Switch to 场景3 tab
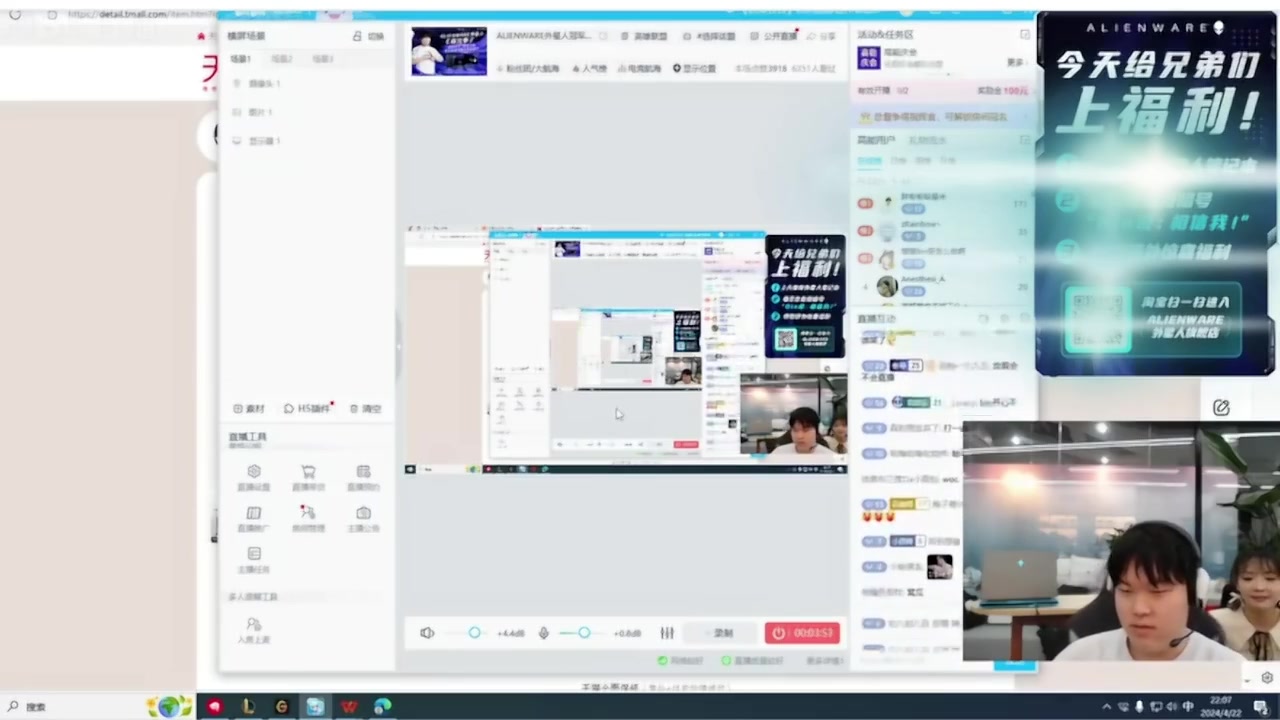Screen dimensions: 1280x720 coord(322,59)
